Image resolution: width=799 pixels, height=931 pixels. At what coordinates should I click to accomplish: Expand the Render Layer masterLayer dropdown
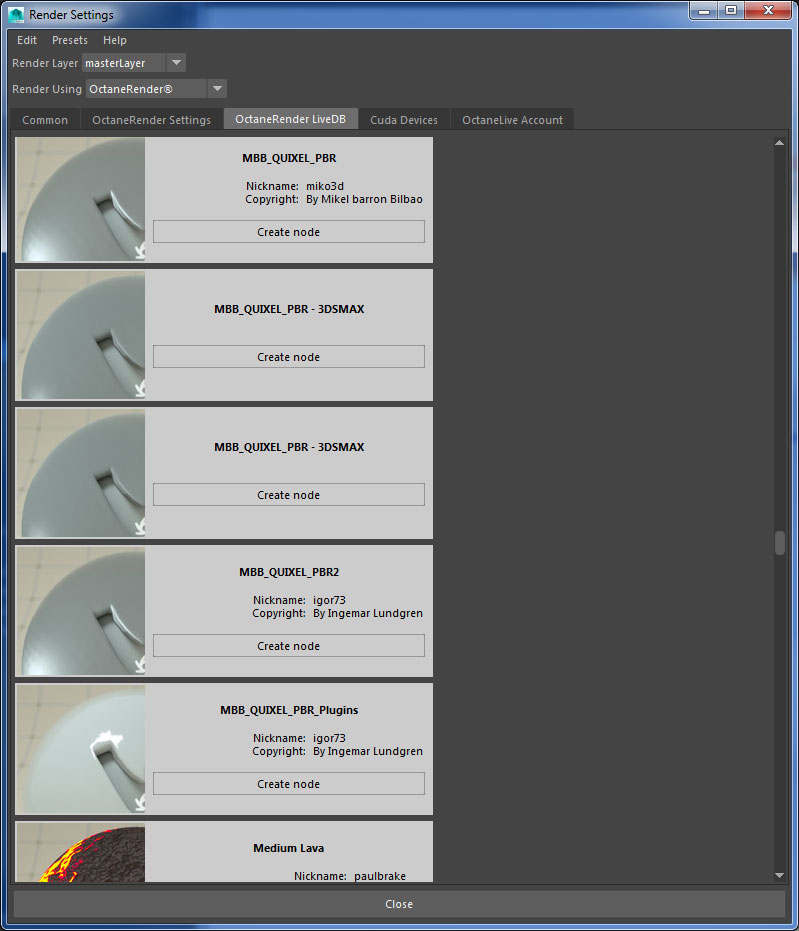pyautogui.click(x=176, y=63)
